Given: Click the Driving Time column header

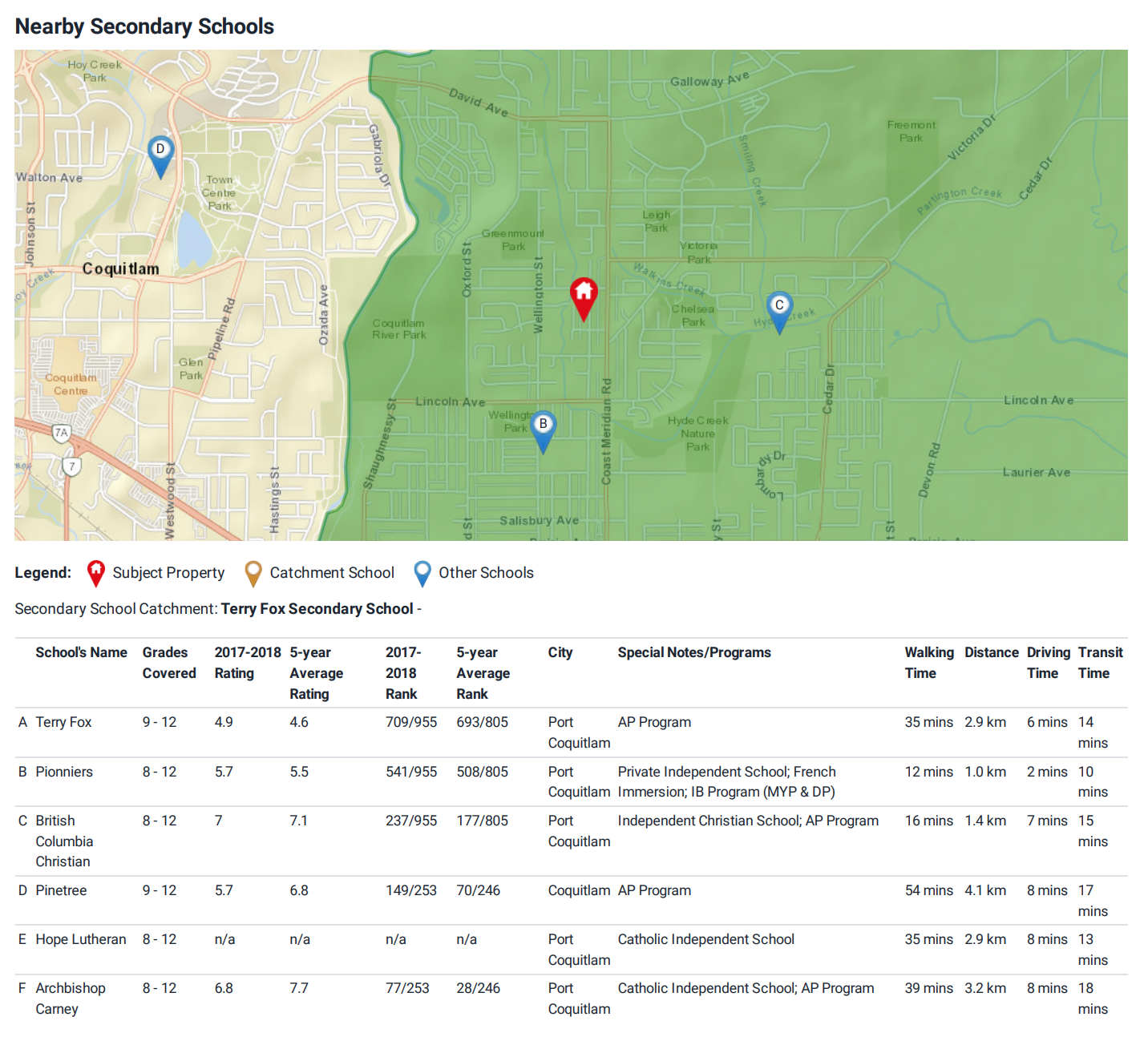Looking at the screenshot, I should tap(1049, 663).
